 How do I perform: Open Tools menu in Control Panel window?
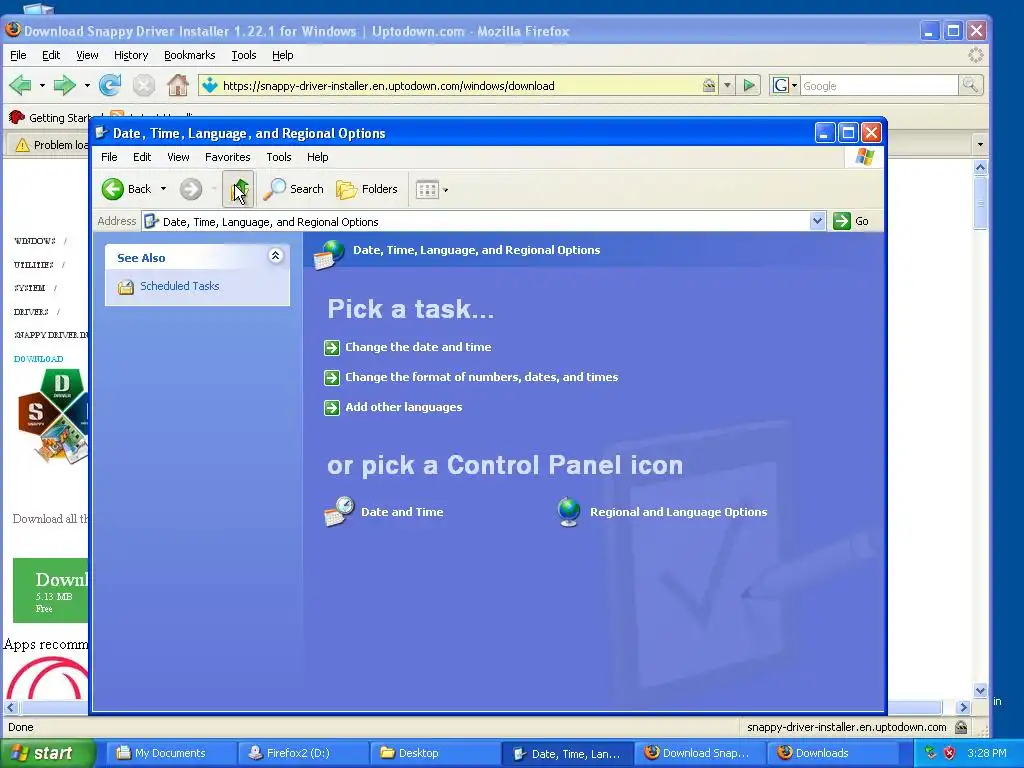(278, 157)
